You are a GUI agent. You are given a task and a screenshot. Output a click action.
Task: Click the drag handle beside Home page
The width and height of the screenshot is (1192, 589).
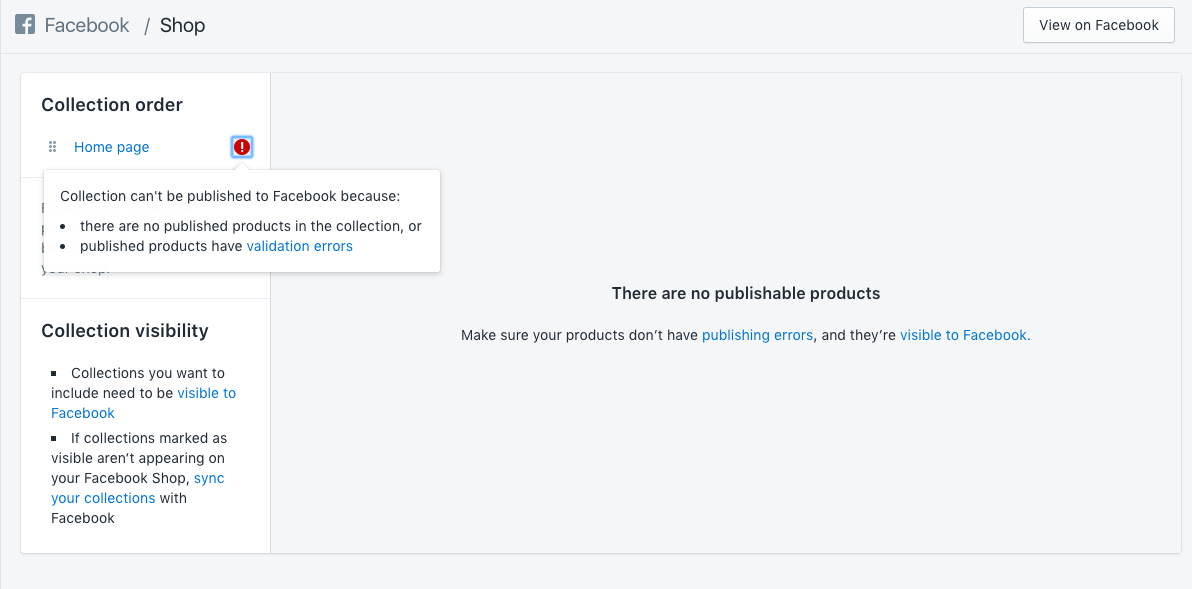click(53, 147)
